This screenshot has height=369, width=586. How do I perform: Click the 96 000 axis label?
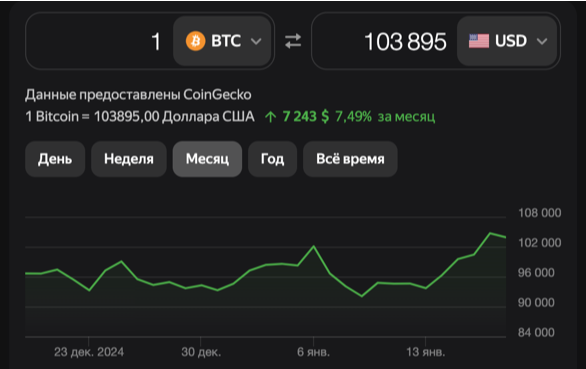tap(536, 273)
